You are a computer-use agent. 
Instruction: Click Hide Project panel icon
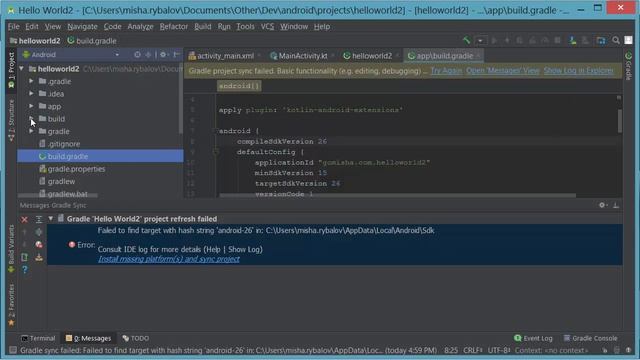176,55
